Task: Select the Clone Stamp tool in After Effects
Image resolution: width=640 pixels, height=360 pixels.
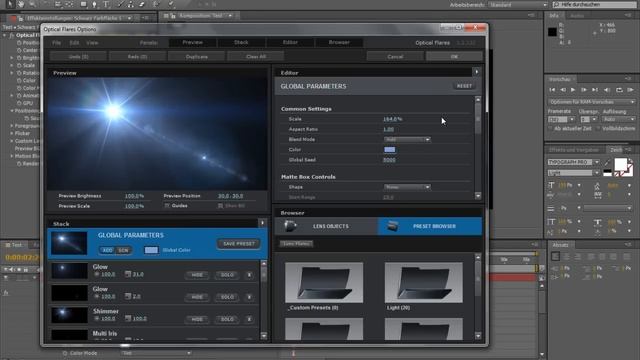Action: [131, 4]
